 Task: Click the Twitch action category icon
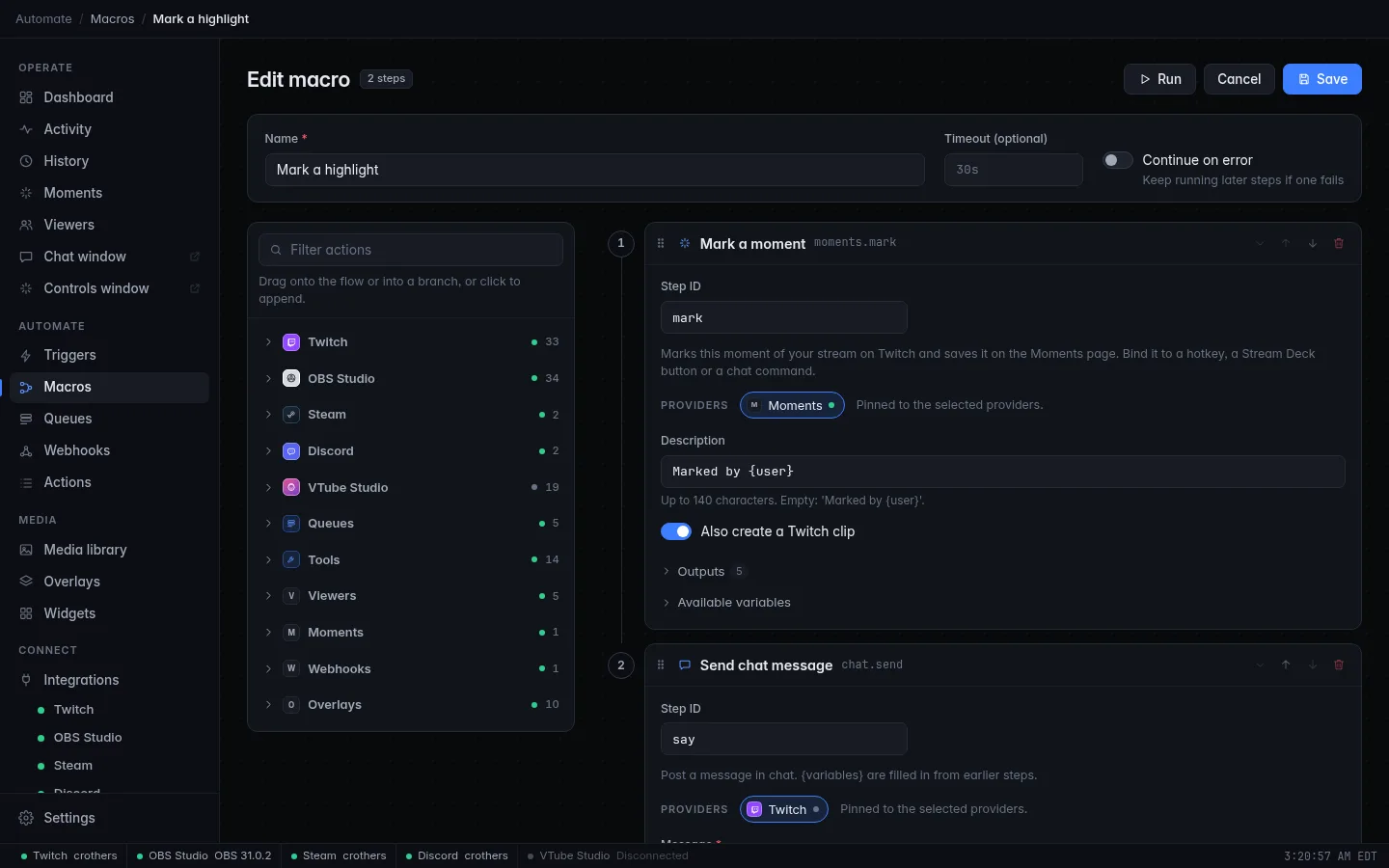click(x=291, y=342)
